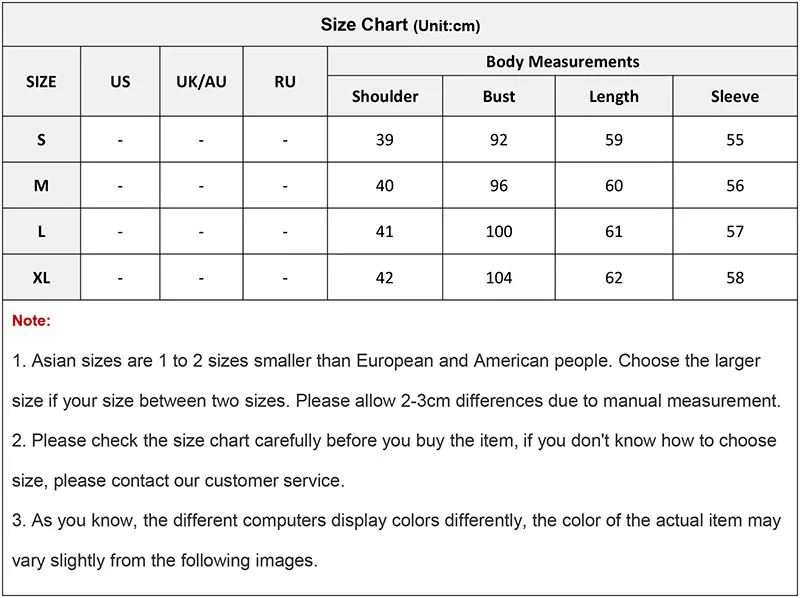Image resolution: width=800 pixels, height=598 pixels.
Task: Click the Size Chart title header
Action: click(x=400, y=24)
